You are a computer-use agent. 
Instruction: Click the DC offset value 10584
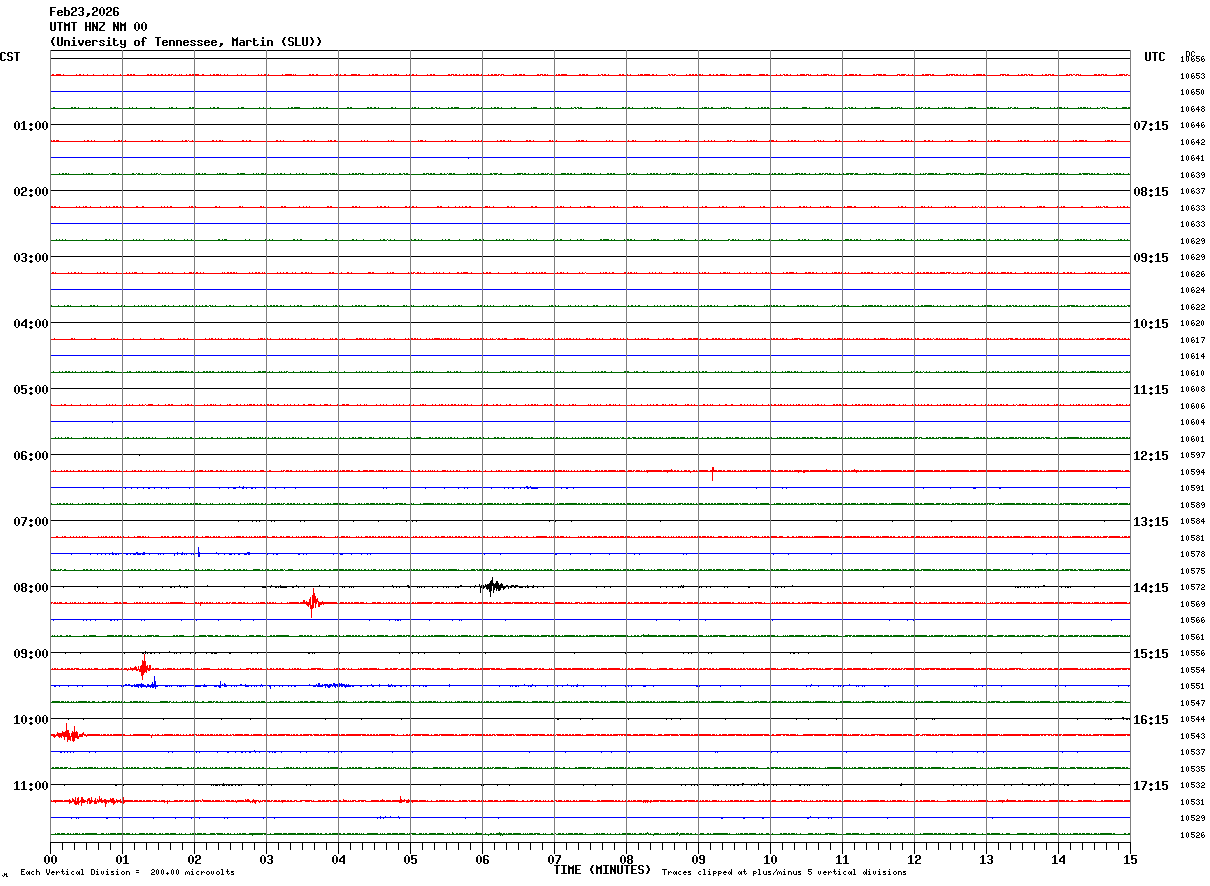click(1192, 522)
